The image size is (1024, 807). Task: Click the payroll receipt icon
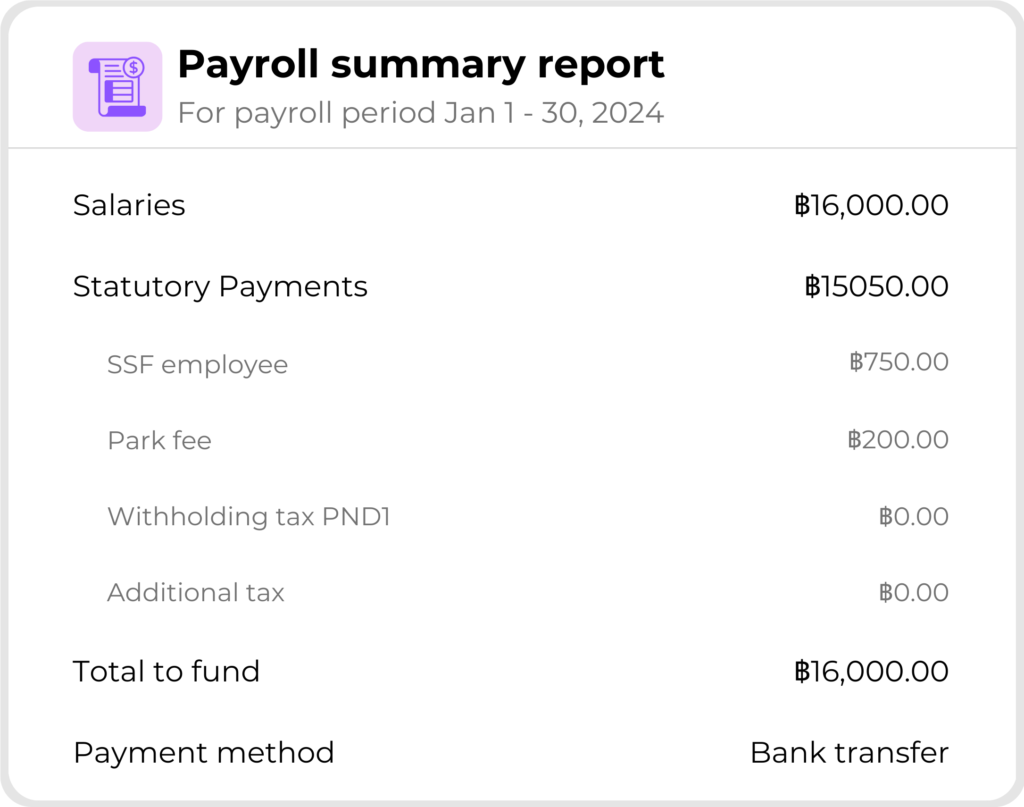tap(117, 86)
